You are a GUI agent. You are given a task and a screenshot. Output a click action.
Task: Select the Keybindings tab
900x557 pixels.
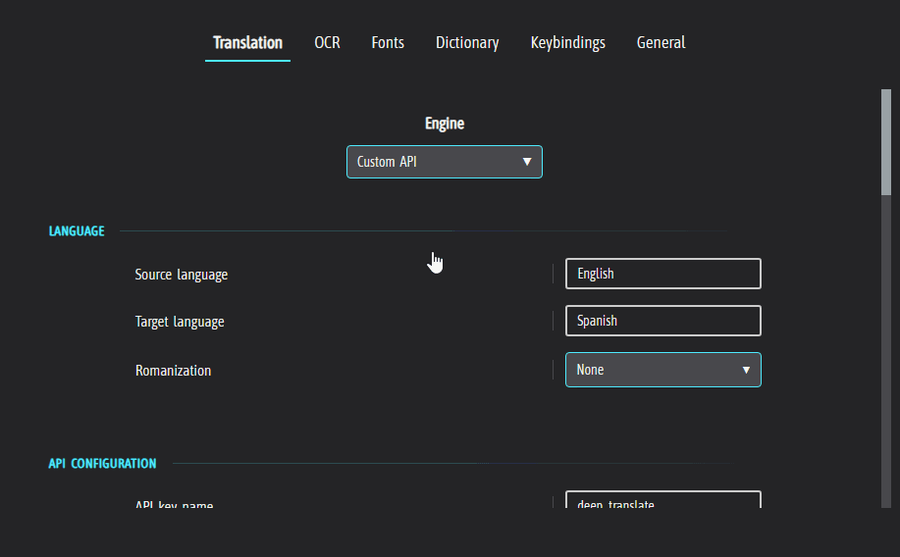(567, 43)
